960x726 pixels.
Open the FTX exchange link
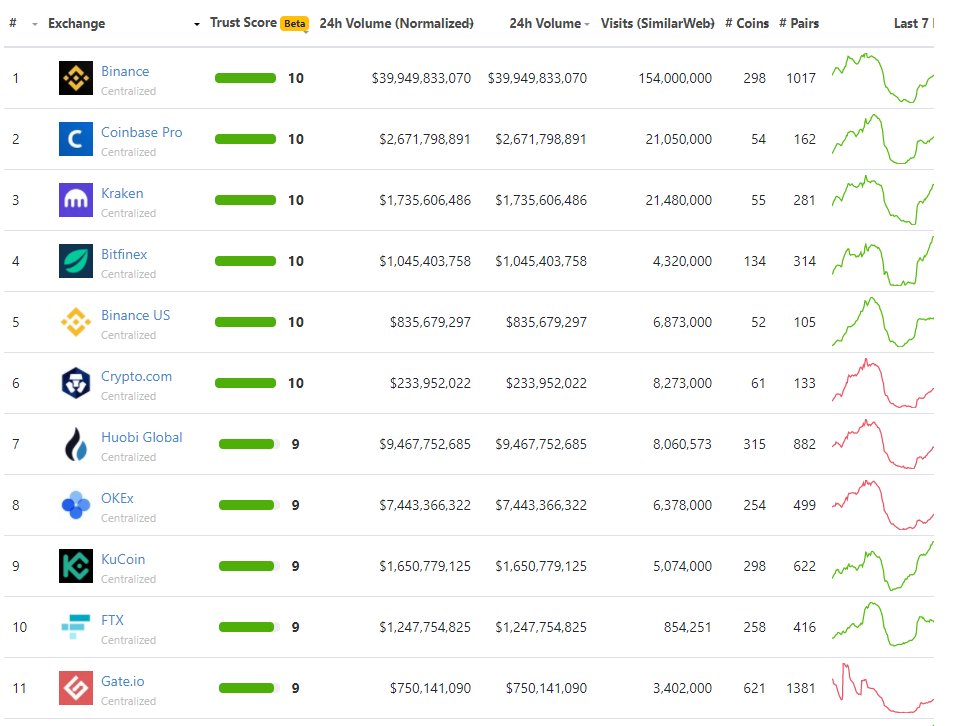112,620
